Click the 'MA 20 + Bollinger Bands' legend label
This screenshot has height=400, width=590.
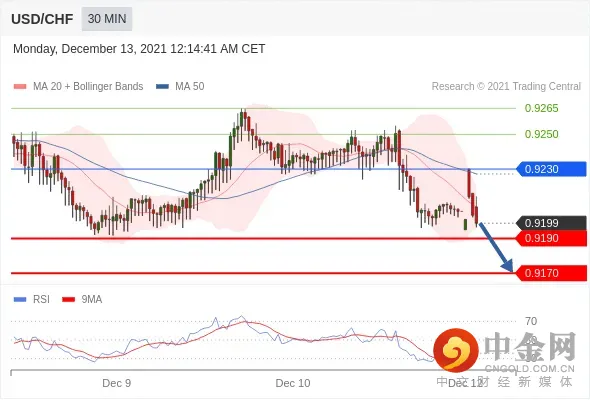click(88, 87)
